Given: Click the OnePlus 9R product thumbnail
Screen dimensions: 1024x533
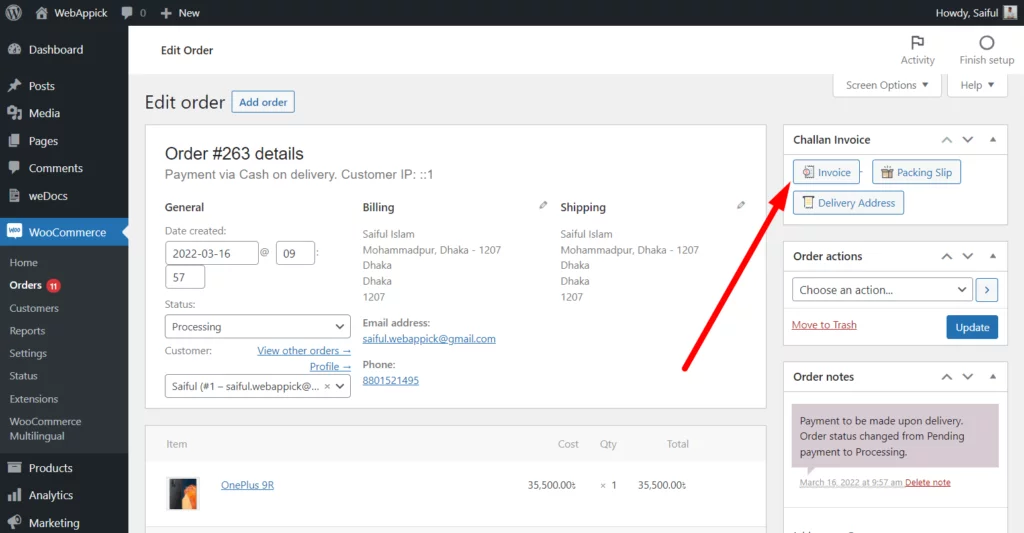Looking at the screenshot, I should pyautogui.click(x=184, y=493).
